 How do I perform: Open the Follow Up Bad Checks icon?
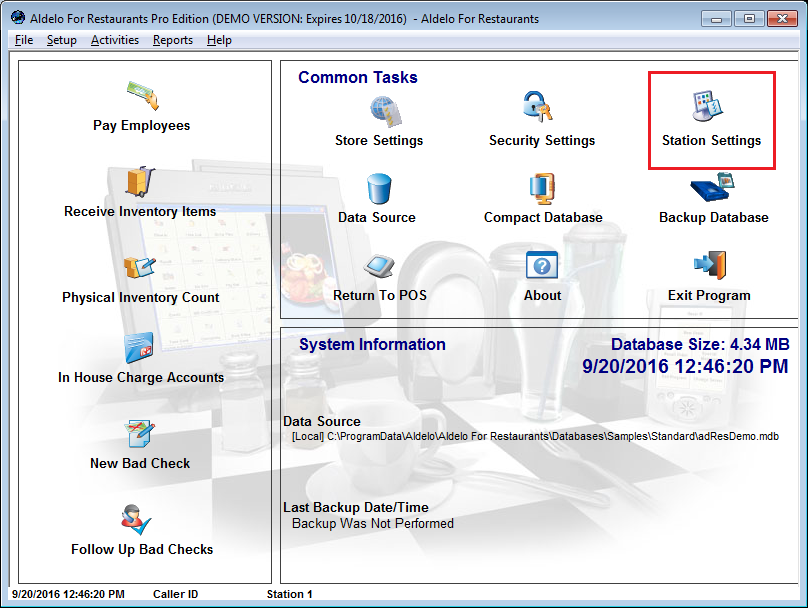(x=137, y=519)
